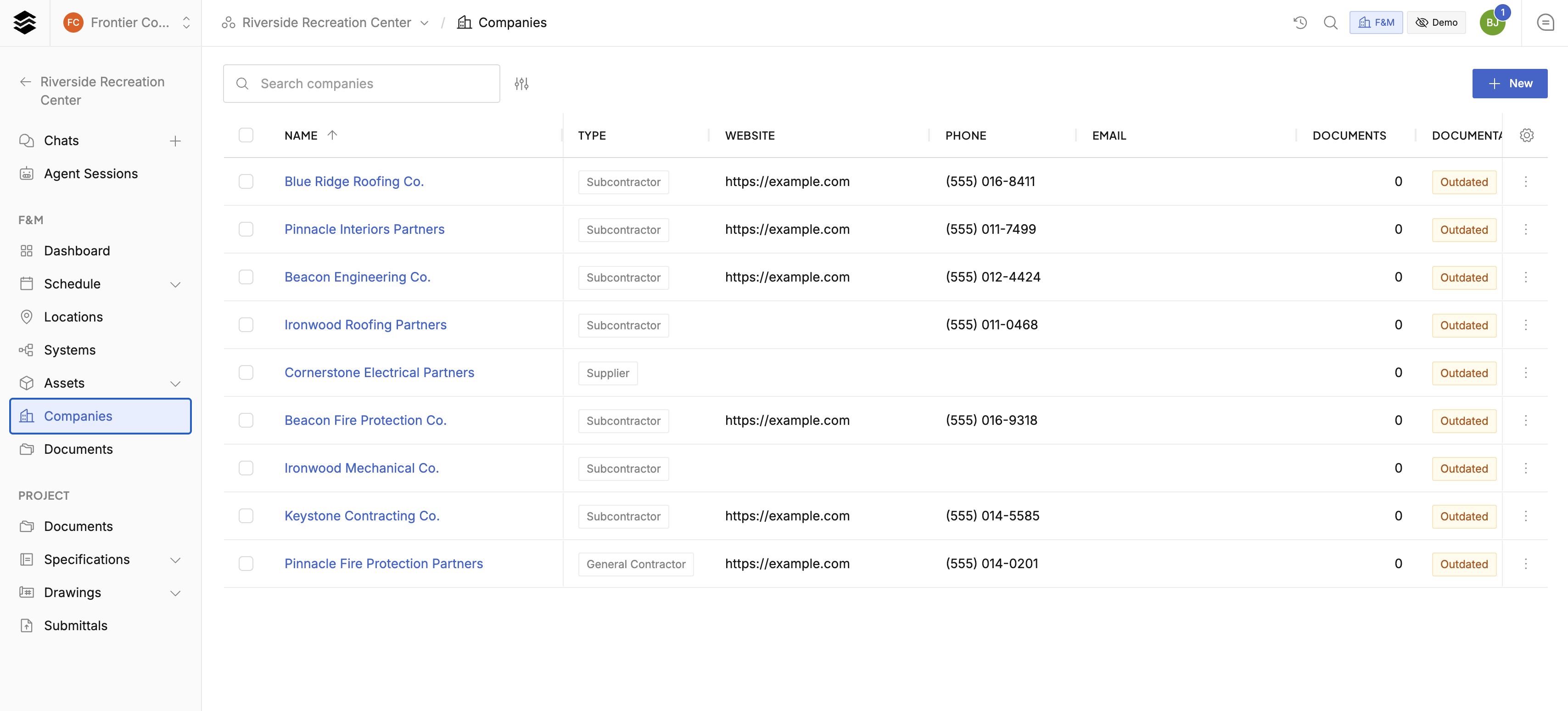Select Companies in the sidebar

[101, 416]
